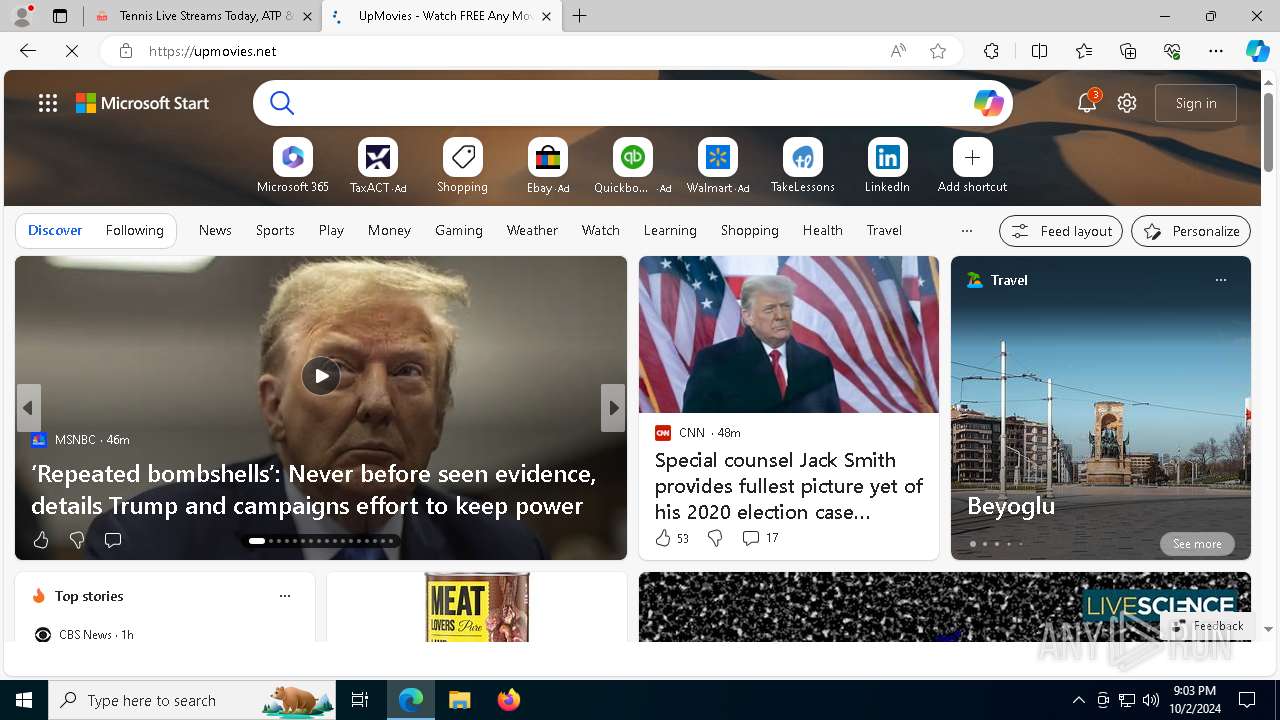Like the CNN Jack Smith article
The height and width of the screenshot is (720, 1280).
click(x=672, y=538)
